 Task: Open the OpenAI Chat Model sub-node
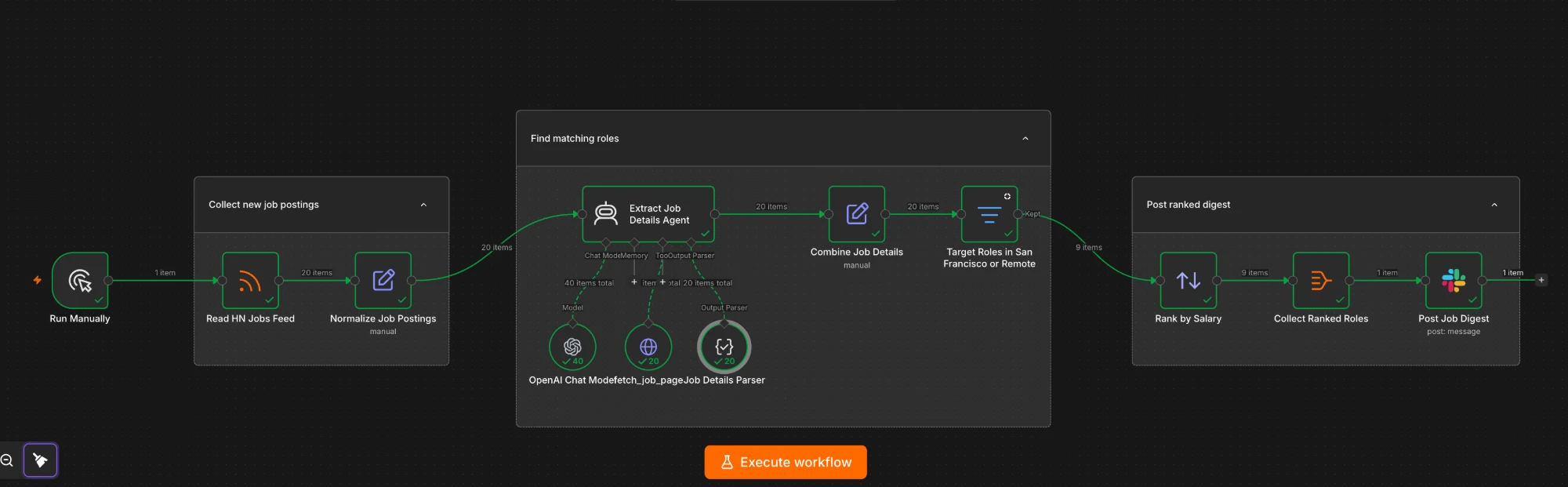pos(572,347)
